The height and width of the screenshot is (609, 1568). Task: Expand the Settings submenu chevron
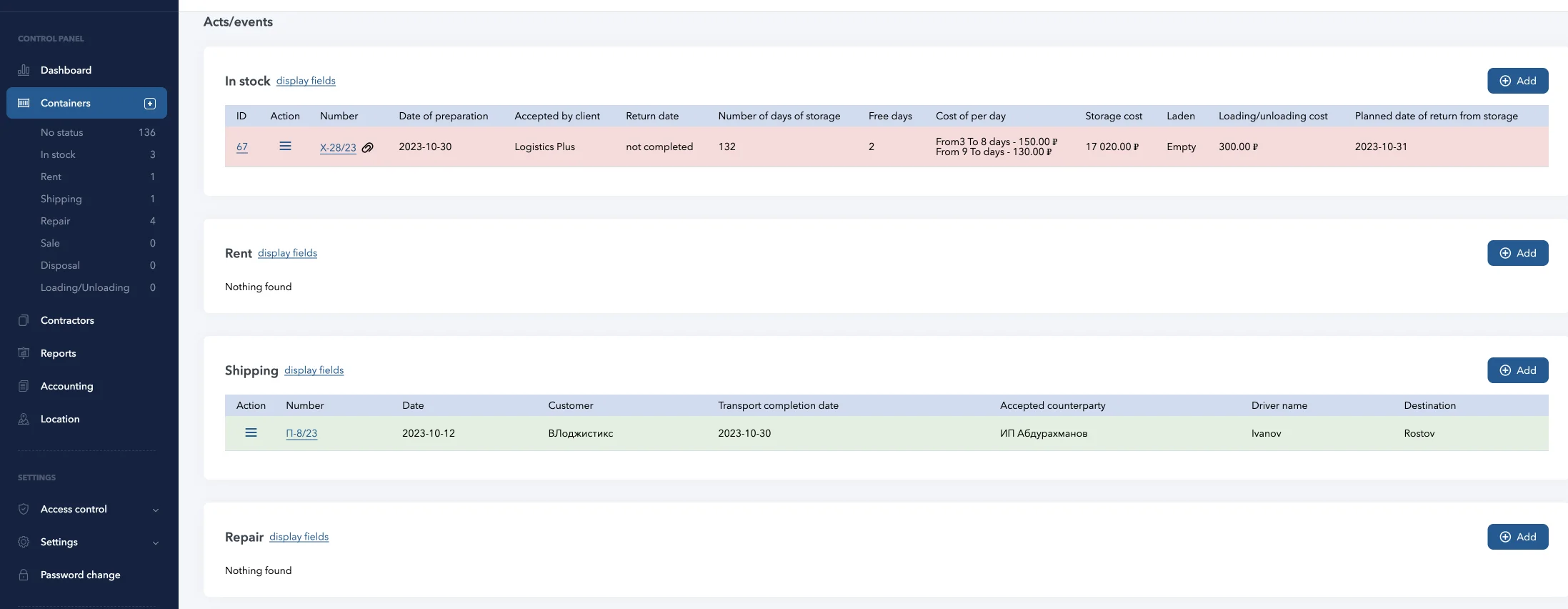tap(156, 543)
